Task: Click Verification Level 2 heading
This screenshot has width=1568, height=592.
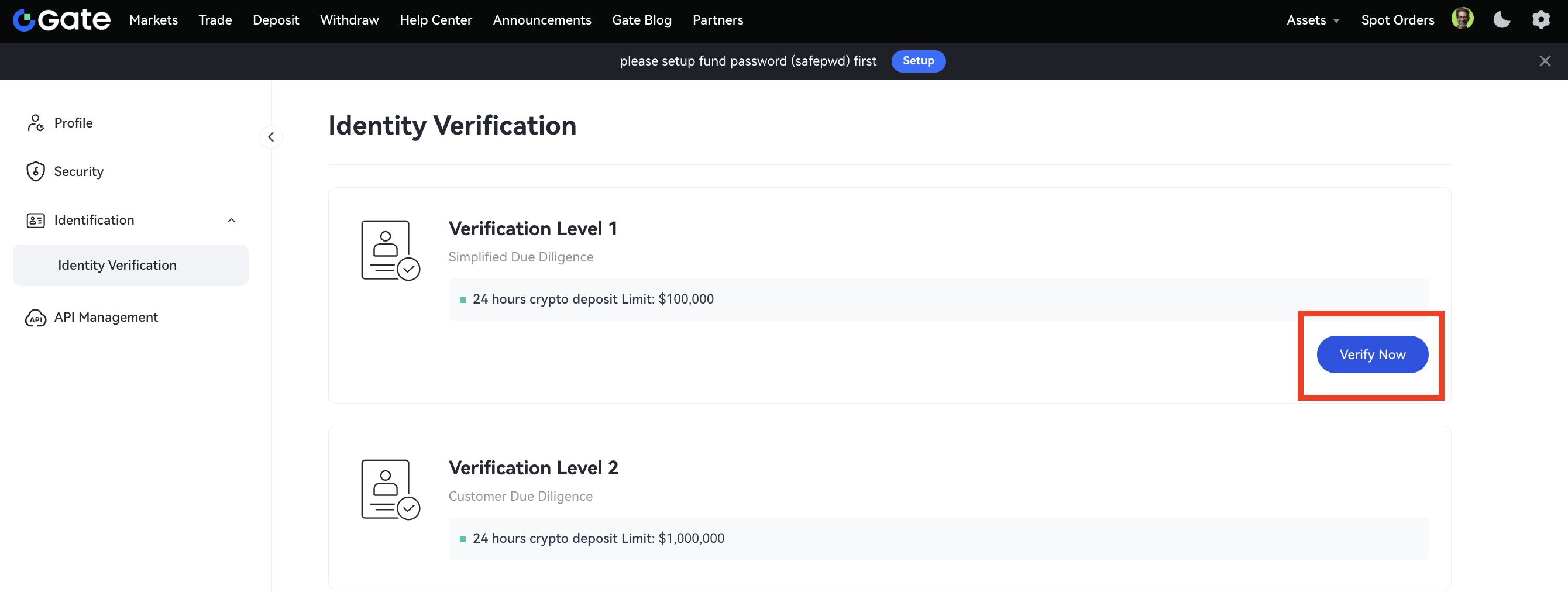Action: [533, 468]
